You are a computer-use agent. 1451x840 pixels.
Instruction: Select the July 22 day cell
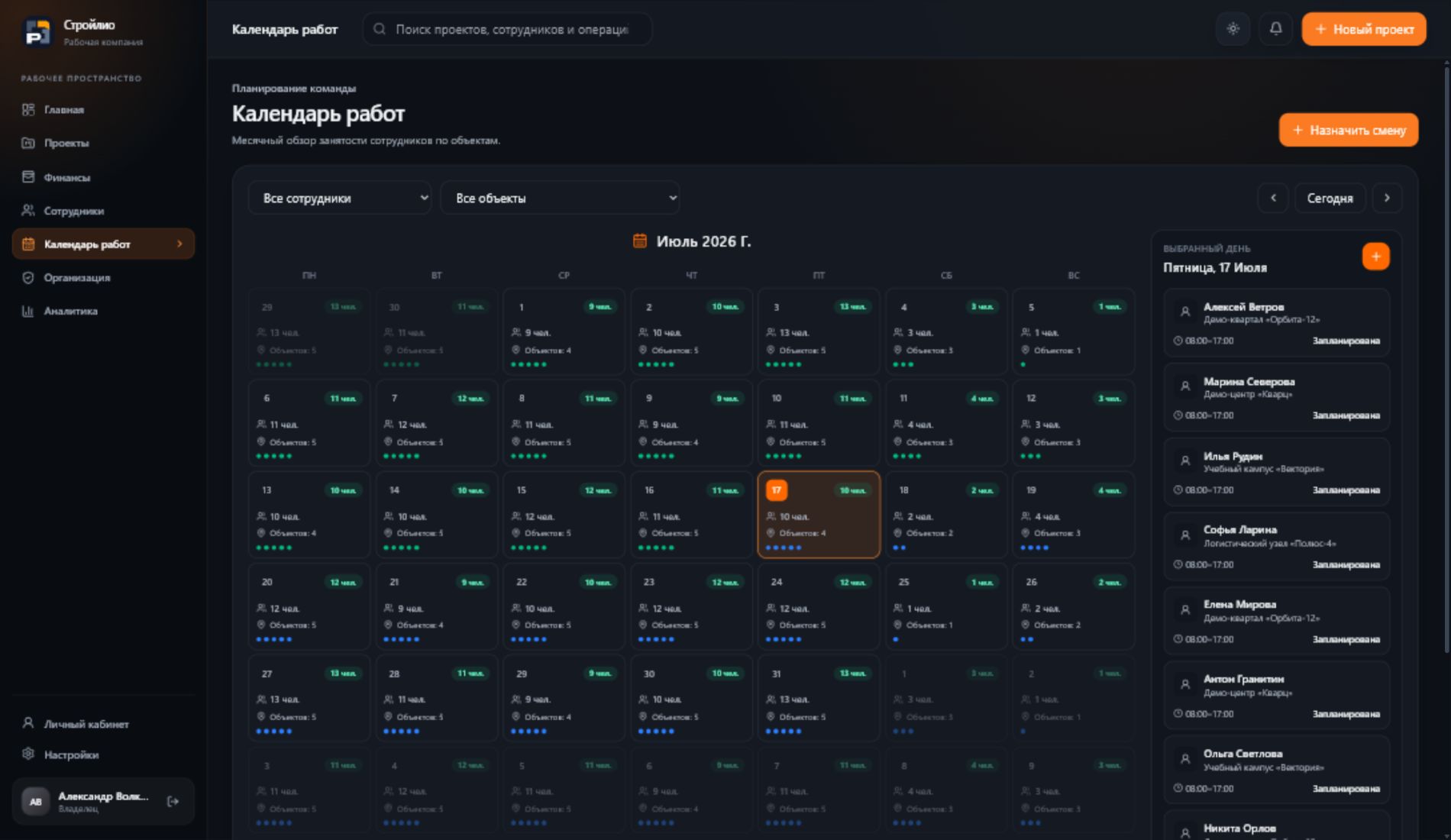point(564,607)
